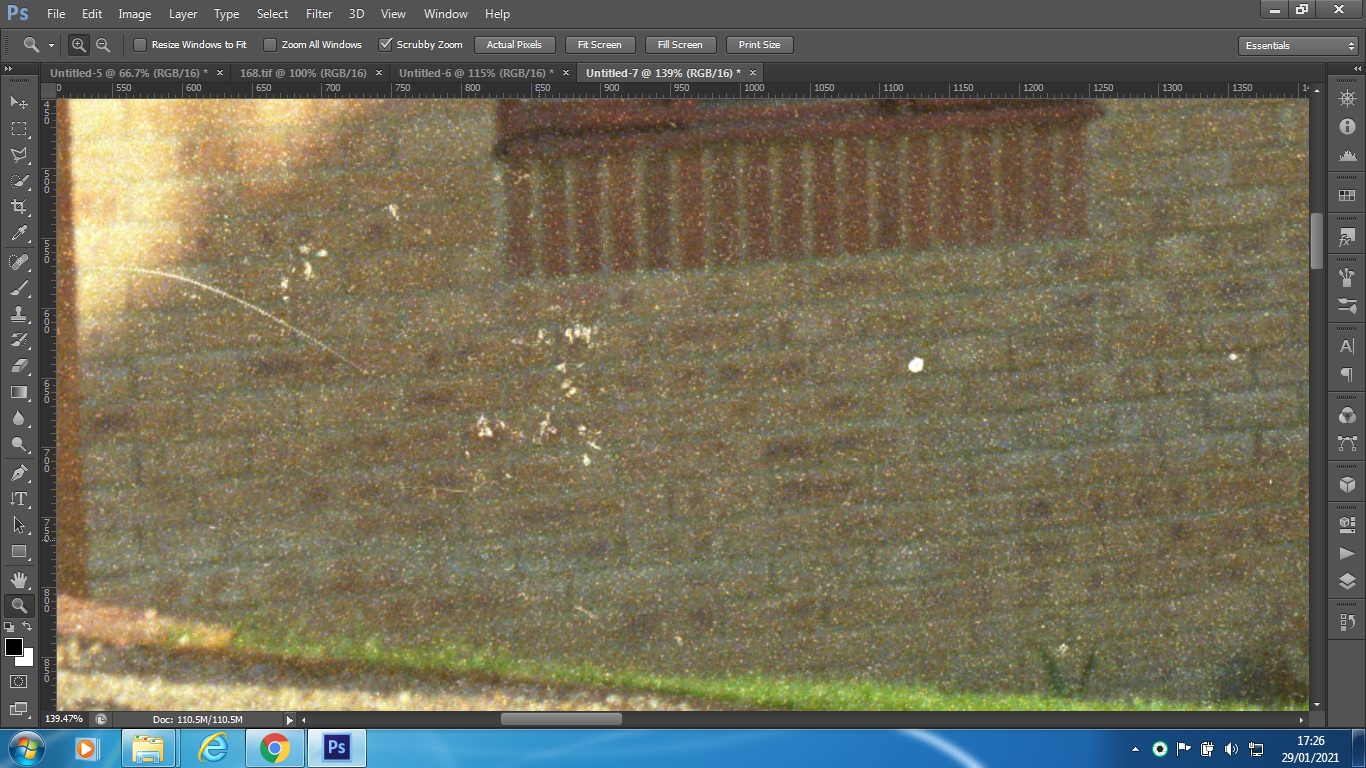The image size is (1366, 768).
Task: Activate the Polygonal Lasso tool
Action: coord(19,155)
